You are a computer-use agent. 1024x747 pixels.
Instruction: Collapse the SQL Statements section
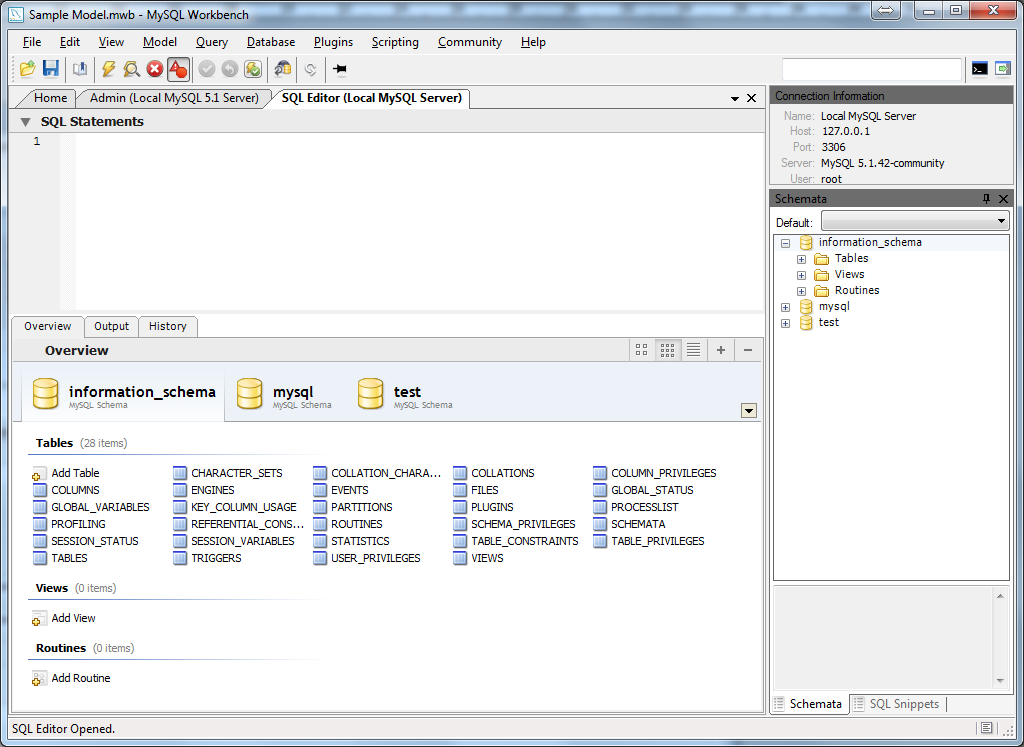(24, 123)
